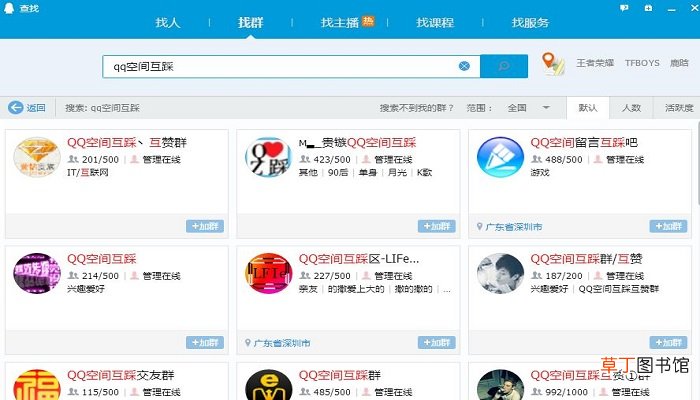Join group QQ空间留言互踩吧 with +加群
The height and width of the screenshot is (400, 700).
[x=668, y=226]
